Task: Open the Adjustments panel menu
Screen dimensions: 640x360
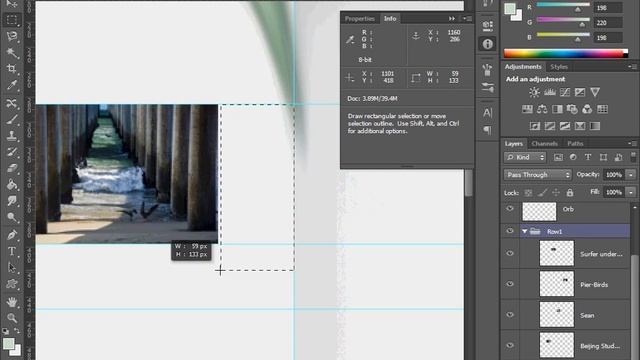Action: (x=632, y=67)
